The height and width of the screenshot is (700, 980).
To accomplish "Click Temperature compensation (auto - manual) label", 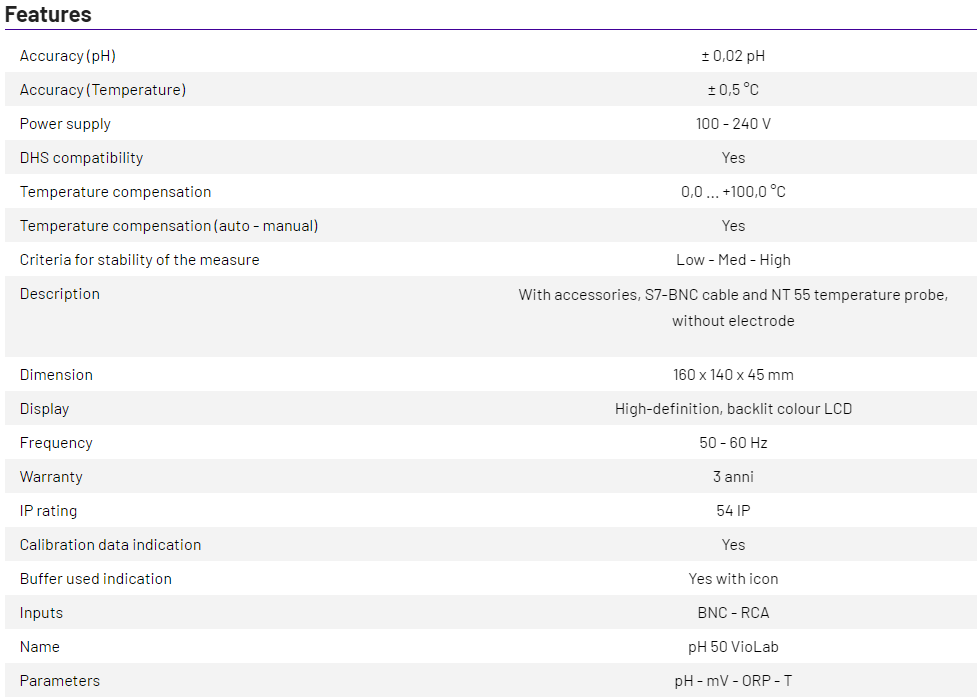I will [x=169, y=226].
